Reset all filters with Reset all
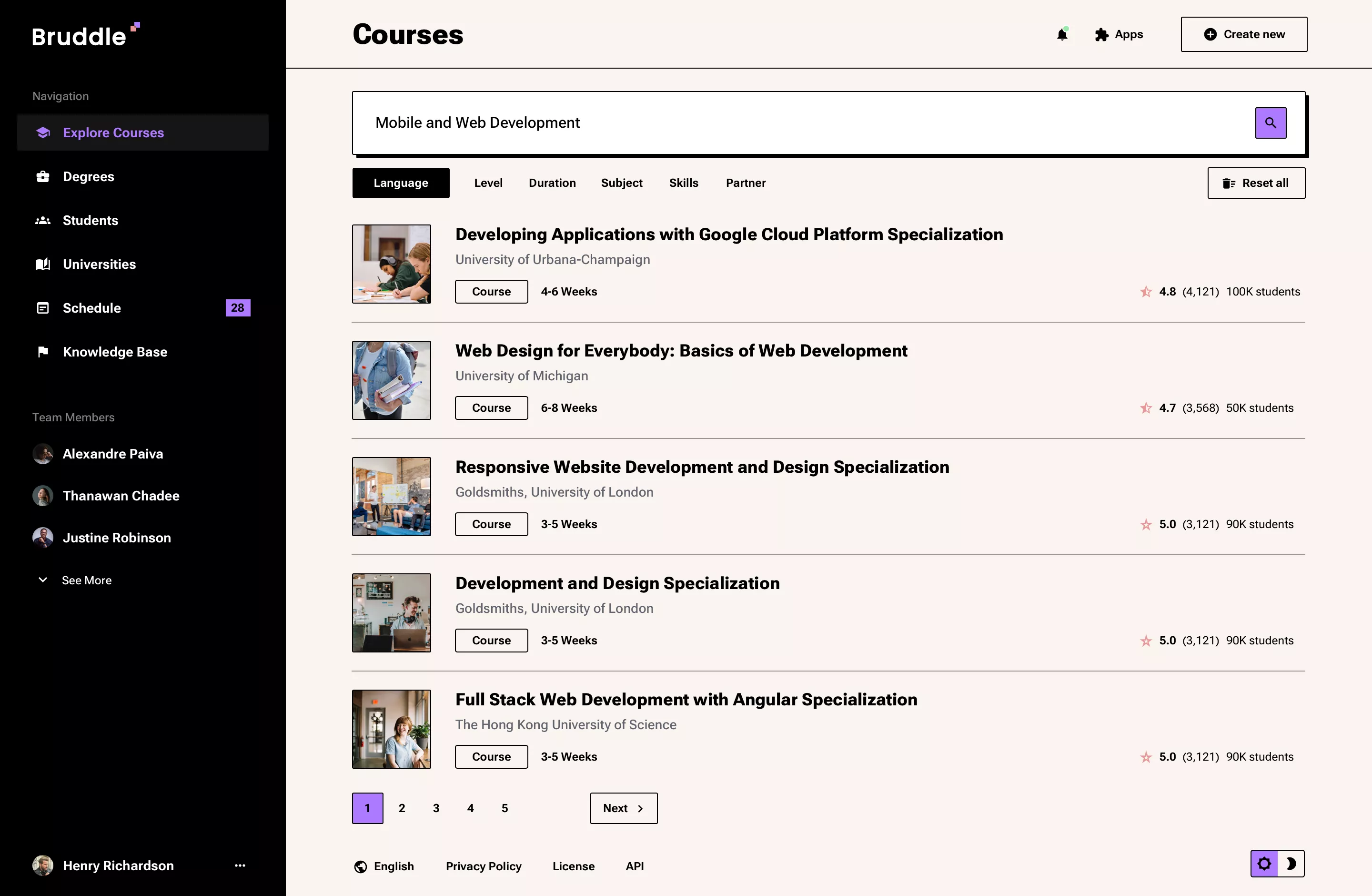This screenshot has width=1372, height=896. click(x=1257, y=183)
